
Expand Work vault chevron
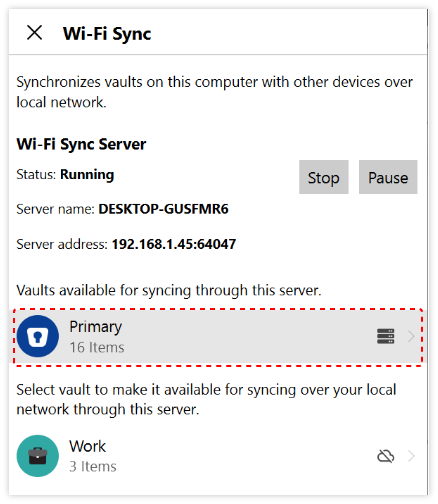coord(411,456)
